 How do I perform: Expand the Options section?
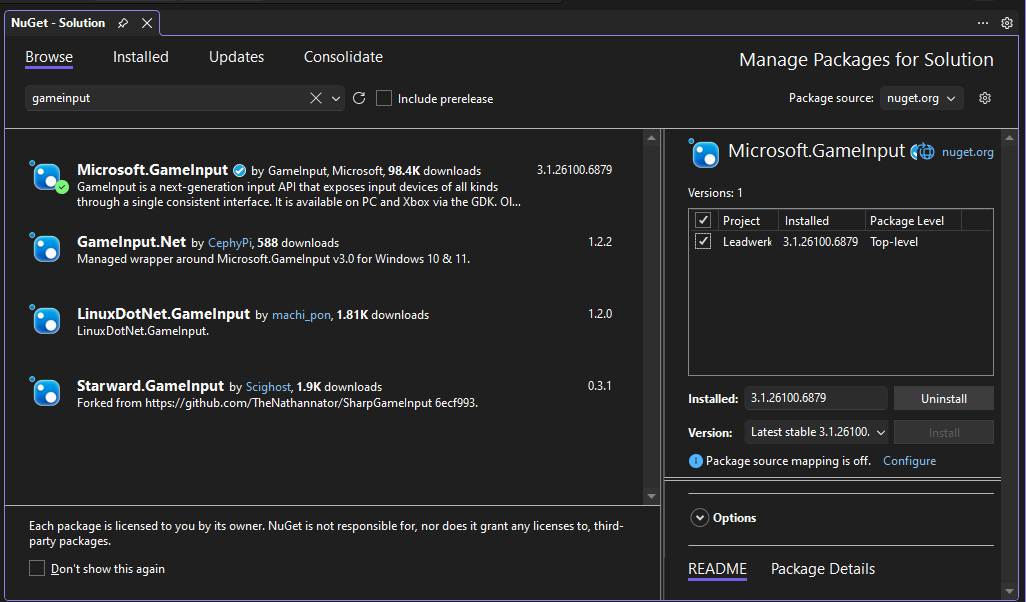click(x=699, y=518)
